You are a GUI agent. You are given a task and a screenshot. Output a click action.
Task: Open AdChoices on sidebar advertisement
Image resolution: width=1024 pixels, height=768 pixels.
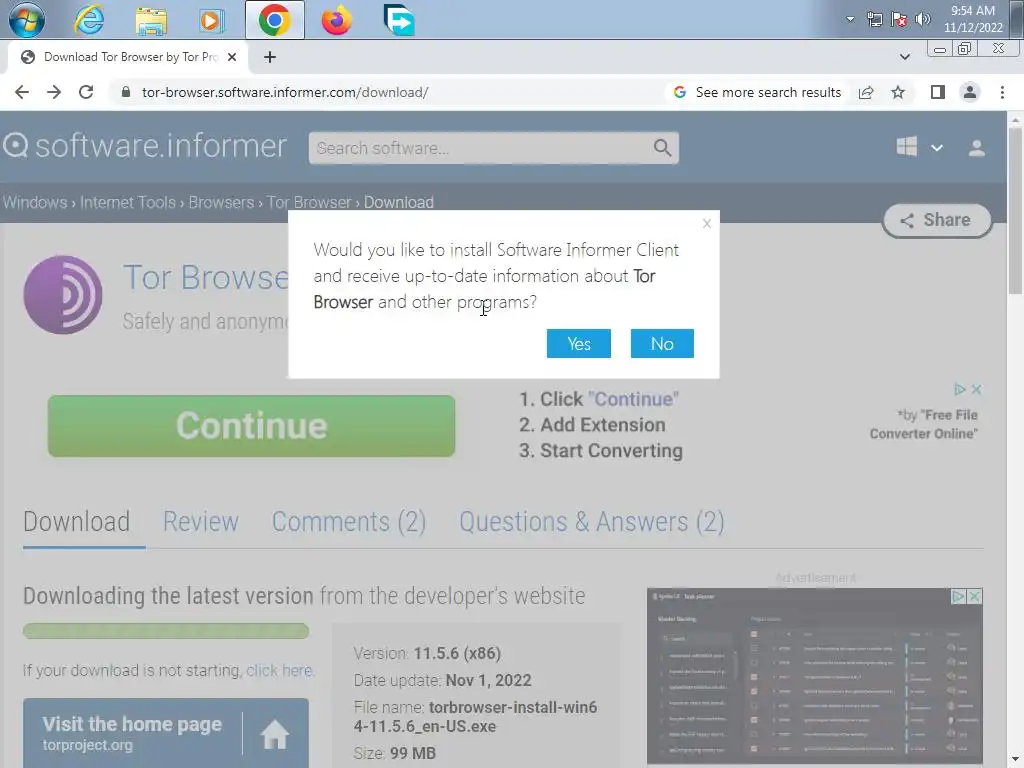pos(958,596)
